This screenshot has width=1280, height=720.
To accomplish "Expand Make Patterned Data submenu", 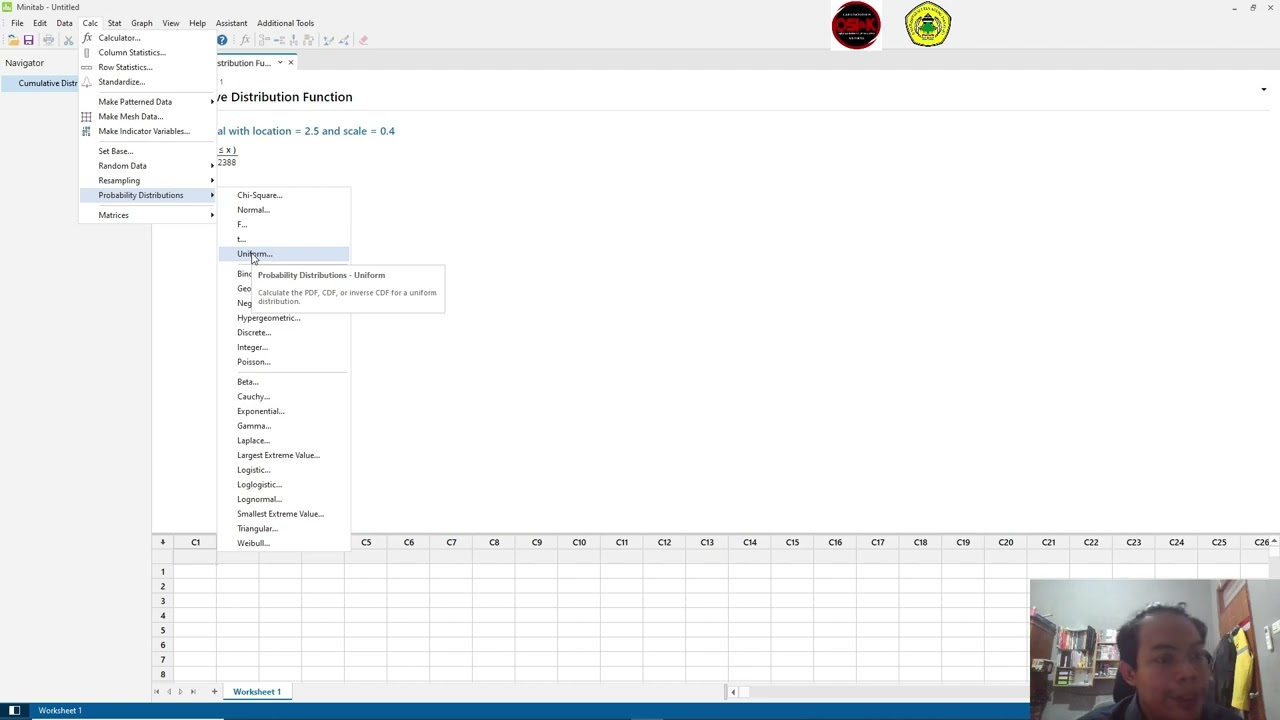I will coord(148,102).
